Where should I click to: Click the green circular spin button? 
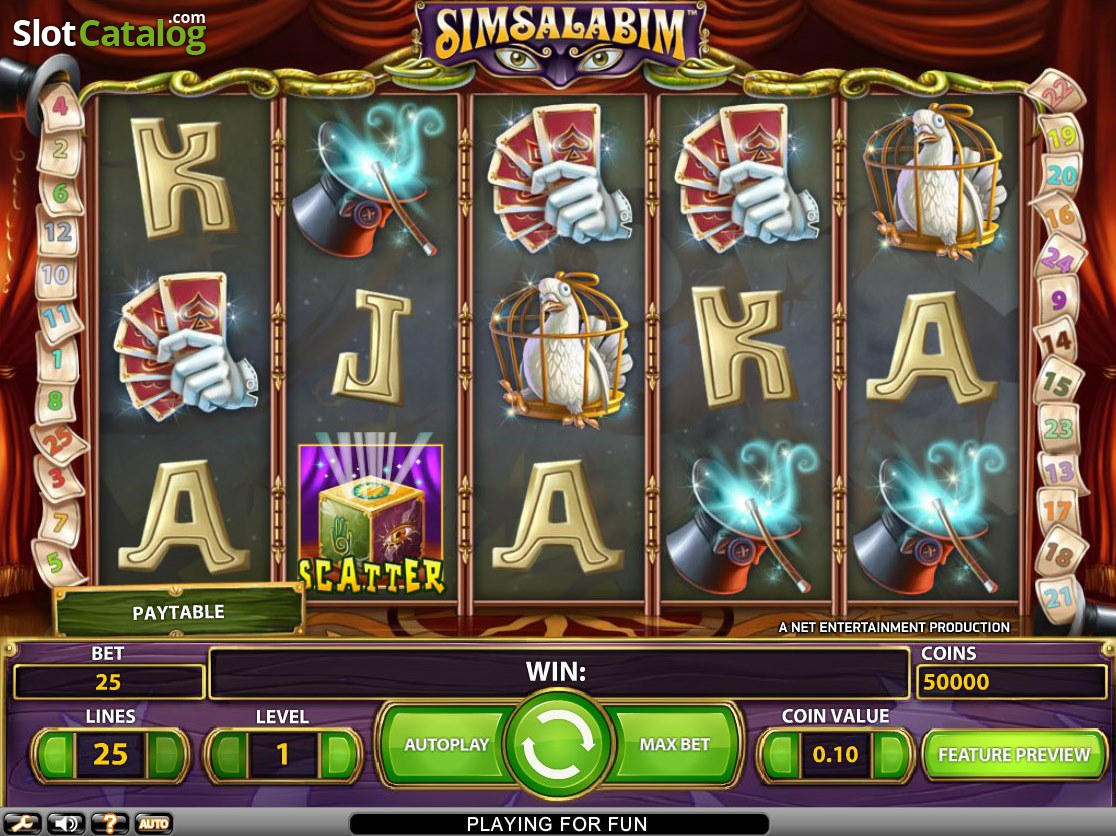click(x=557, y=744)
